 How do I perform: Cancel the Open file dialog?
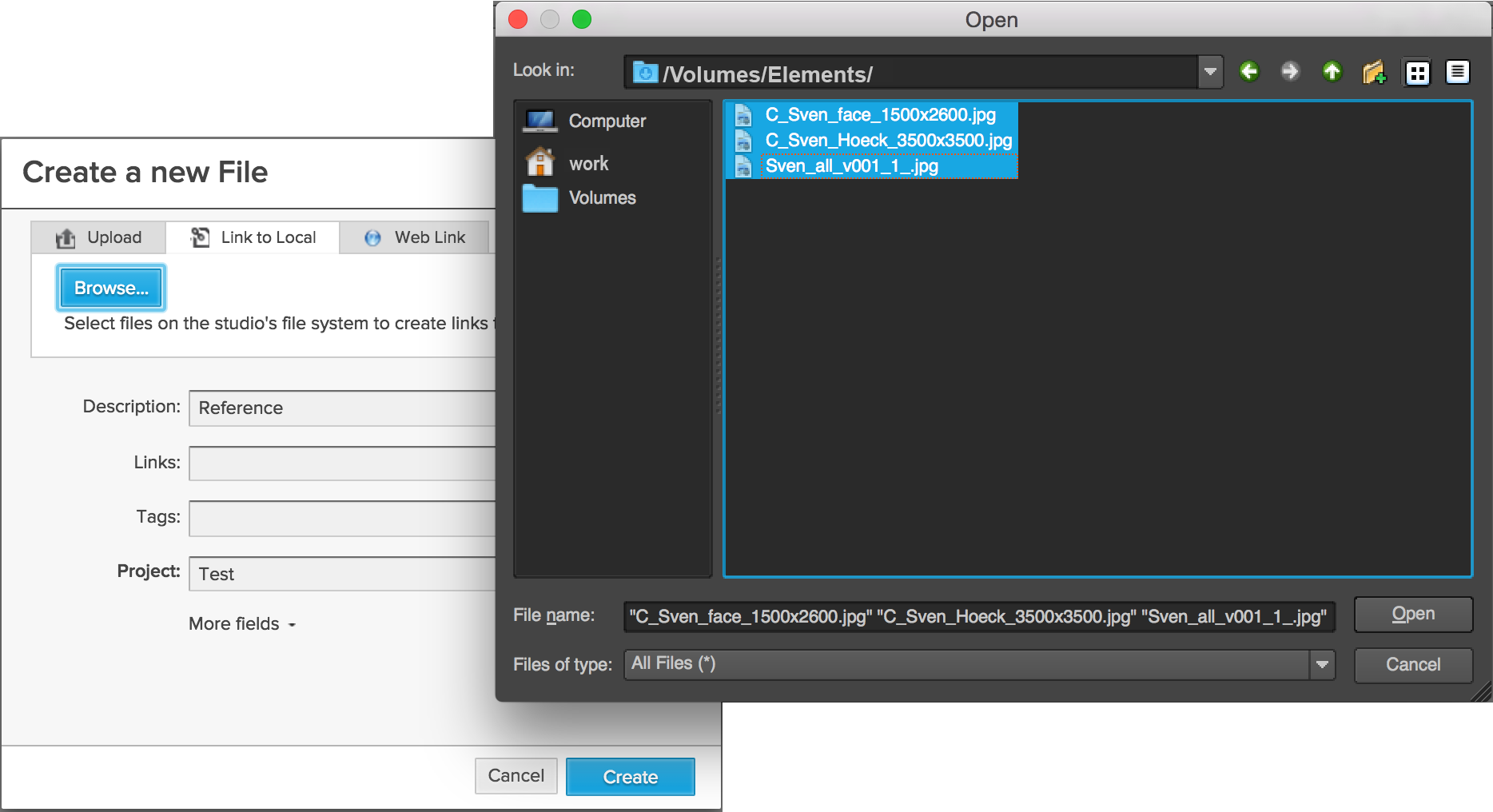point(1413,665)
